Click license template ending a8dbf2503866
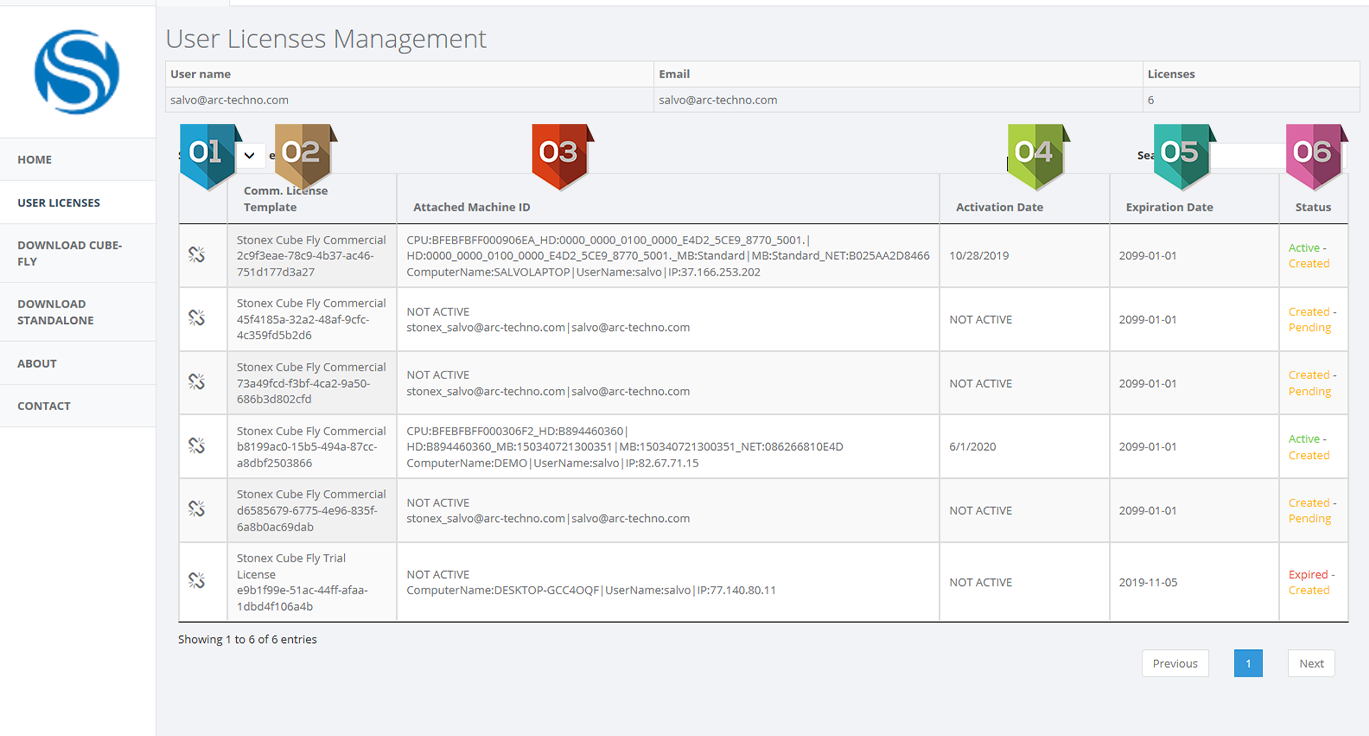Screen dimensions: 1369x736 coord(311,447)
